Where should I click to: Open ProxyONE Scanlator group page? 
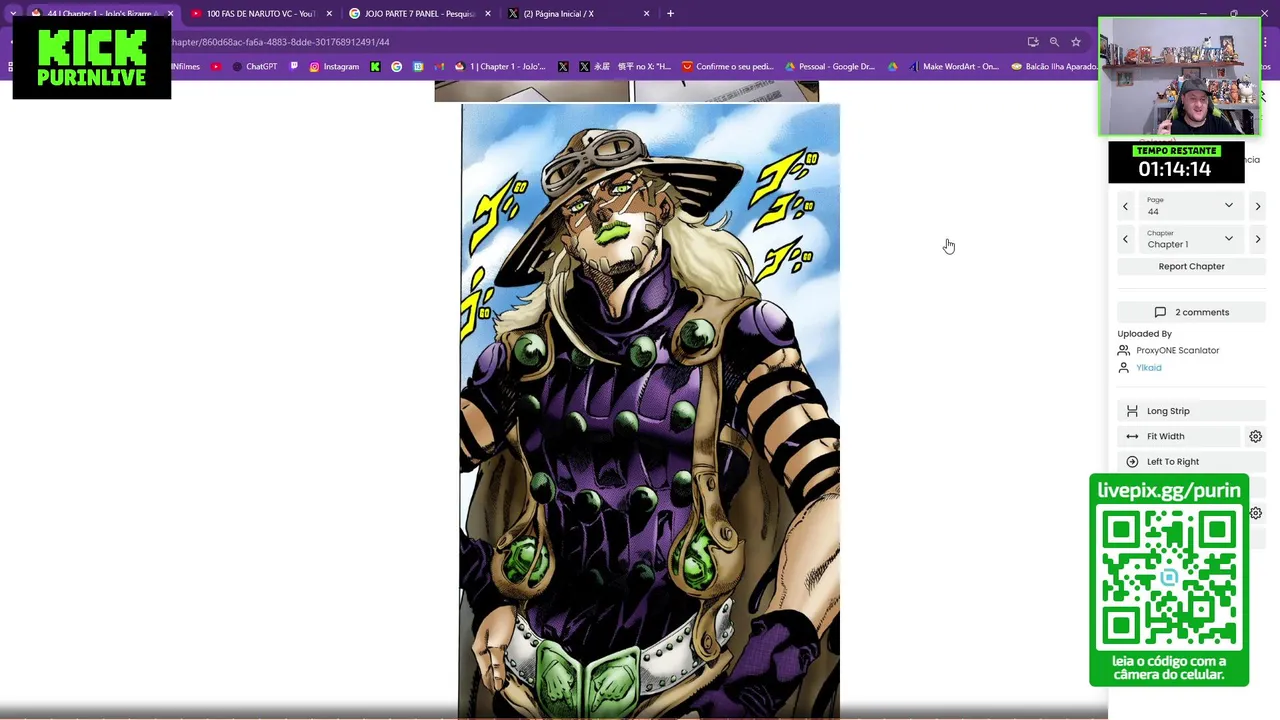(1177, 350)
